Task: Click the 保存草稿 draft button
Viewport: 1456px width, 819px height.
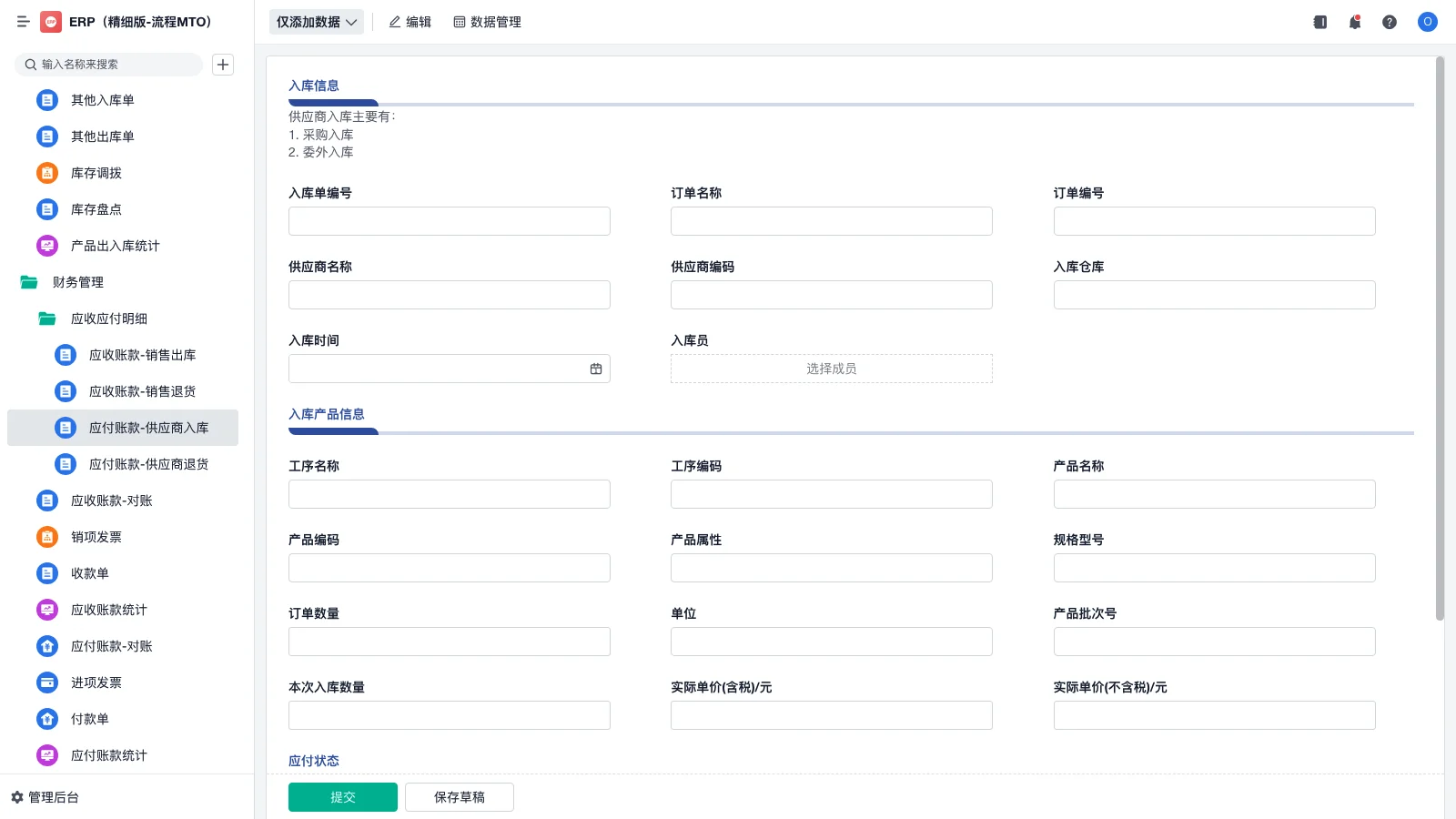Action: coord(460,796)
